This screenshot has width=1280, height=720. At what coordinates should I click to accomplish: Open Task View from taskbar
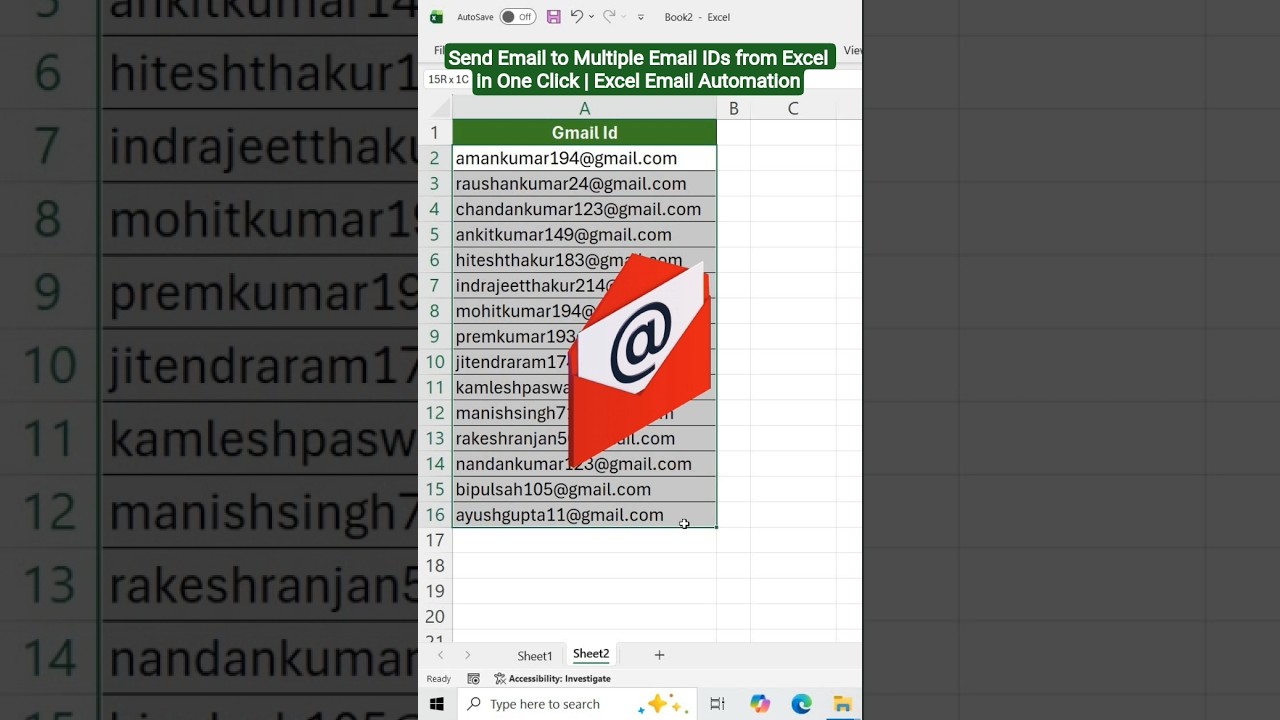717,704
